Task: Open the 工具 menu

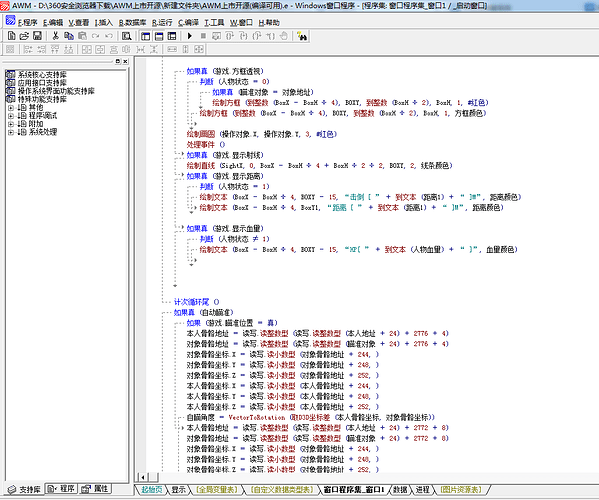Action: 214,23
